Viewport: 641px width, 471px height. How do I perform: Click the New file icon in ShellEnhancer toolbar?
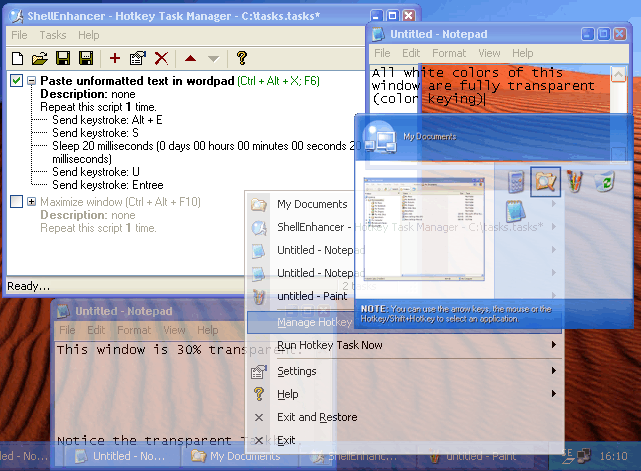tap(18, 58)
